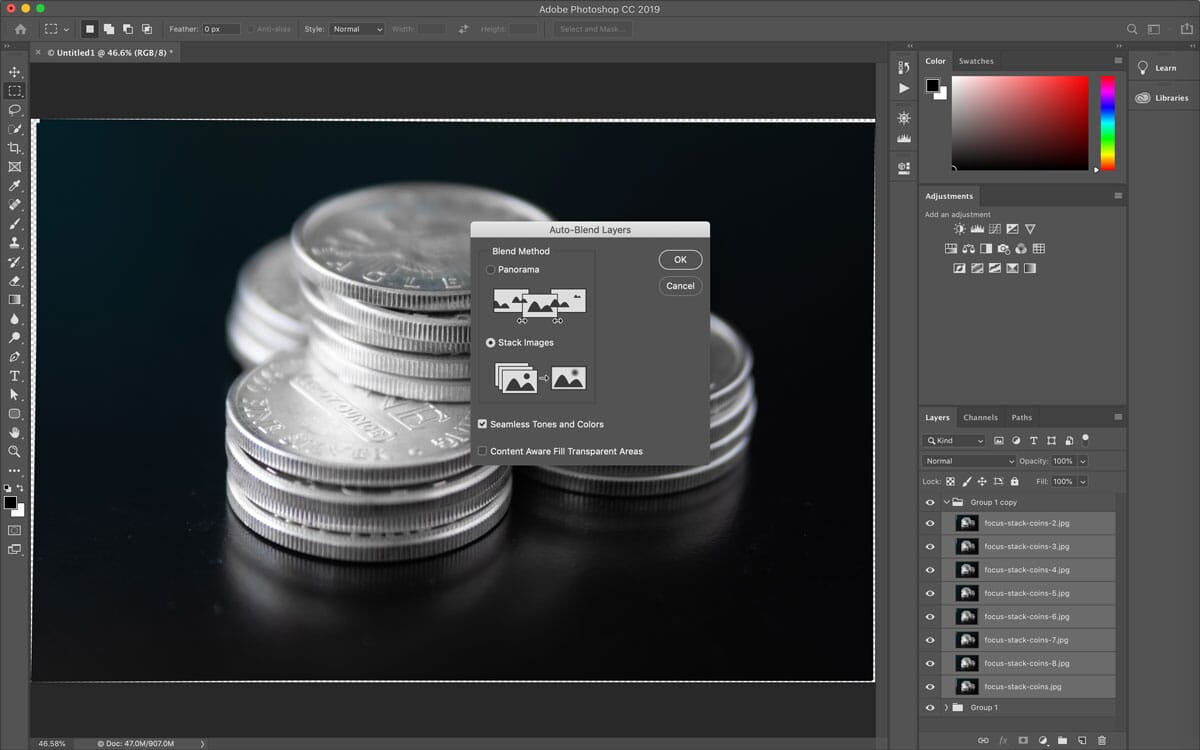Choose the Crop tool
This screenshot has width=1200, height=750.
(x=15, y=148)
